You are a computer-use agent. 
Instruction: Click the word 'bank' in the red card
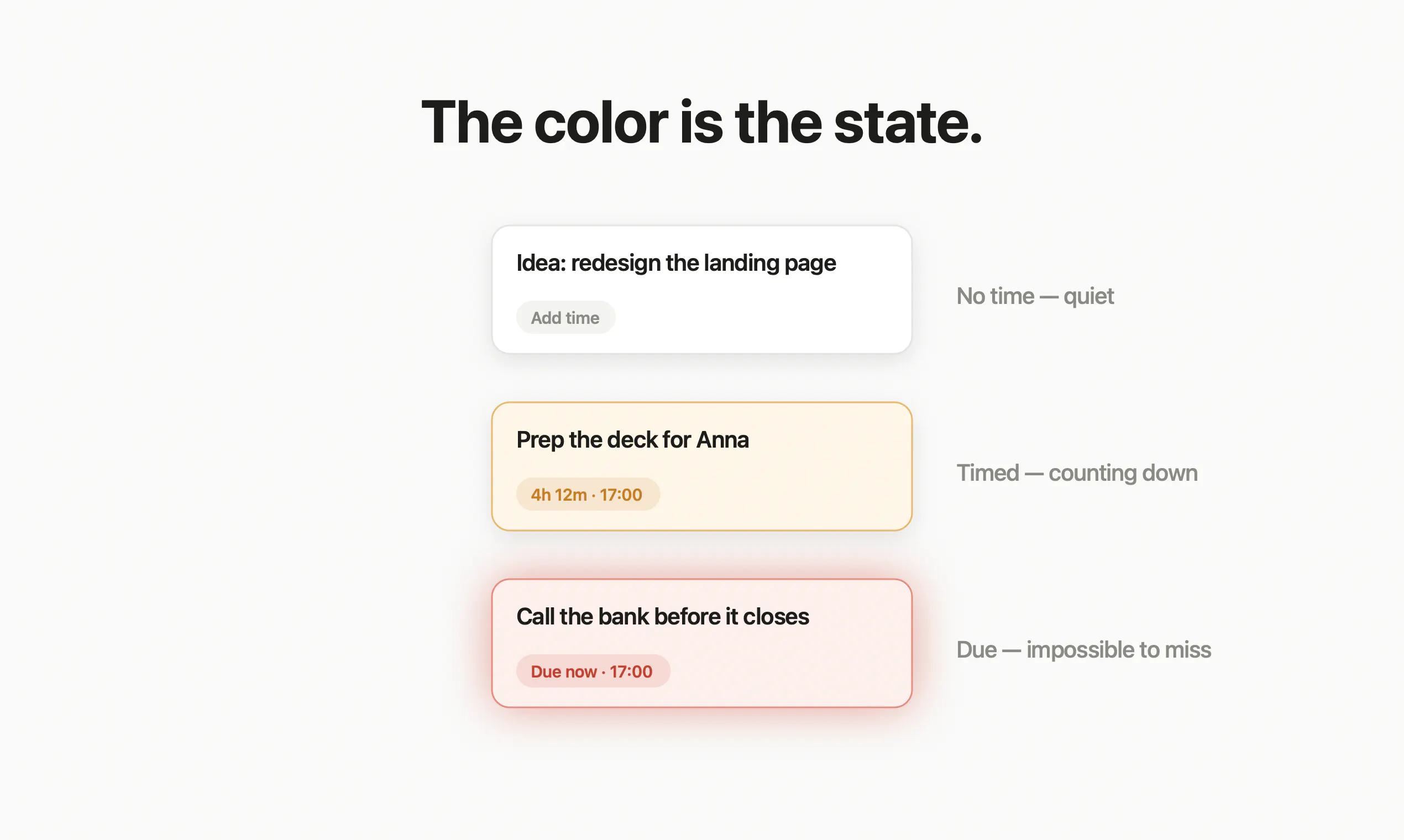[x=624, y=616]
